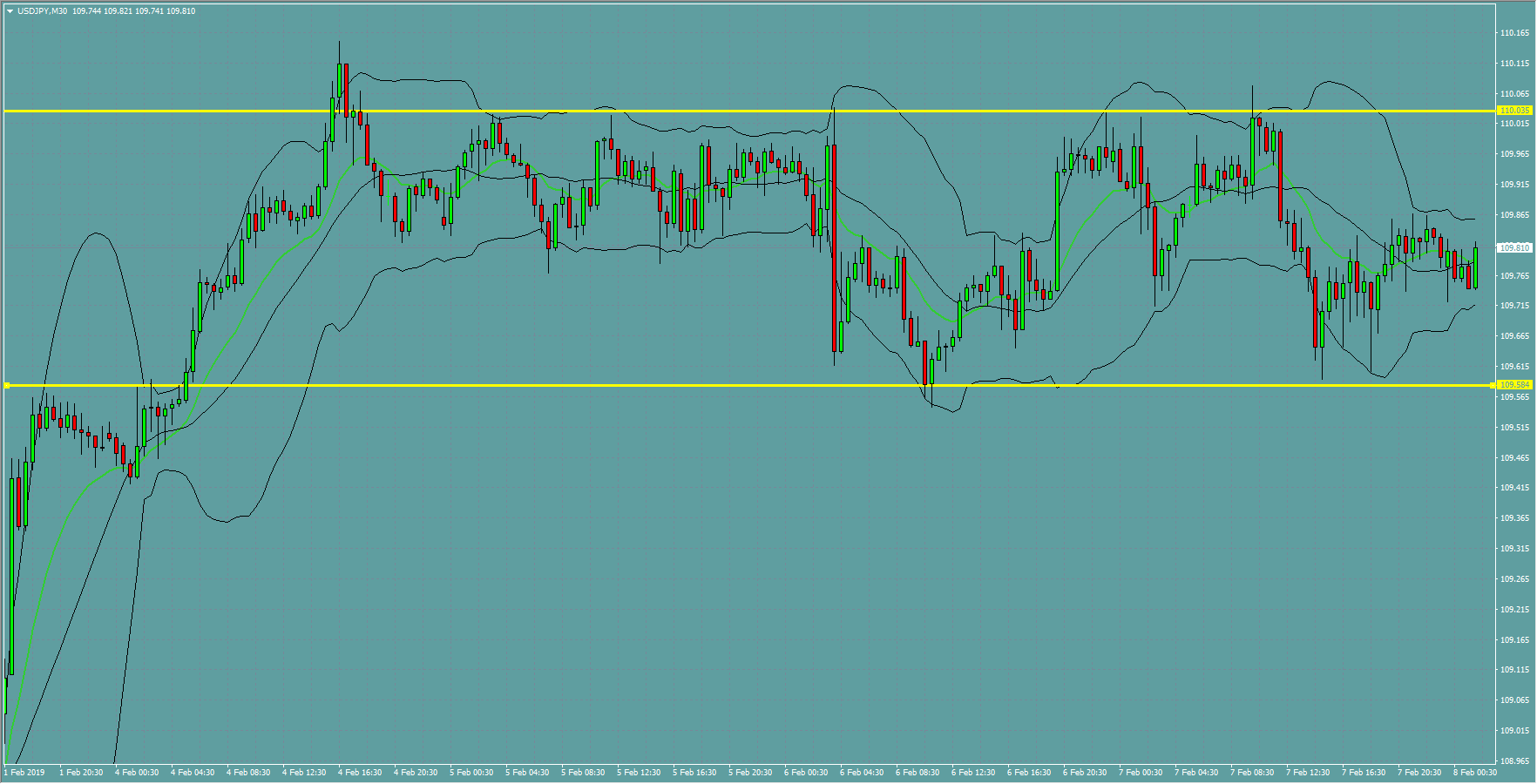Click the '1 Feb 20:30' time label
This screenshot has width=1537, height=784.
pyautogui.click(x=81, y=773)
